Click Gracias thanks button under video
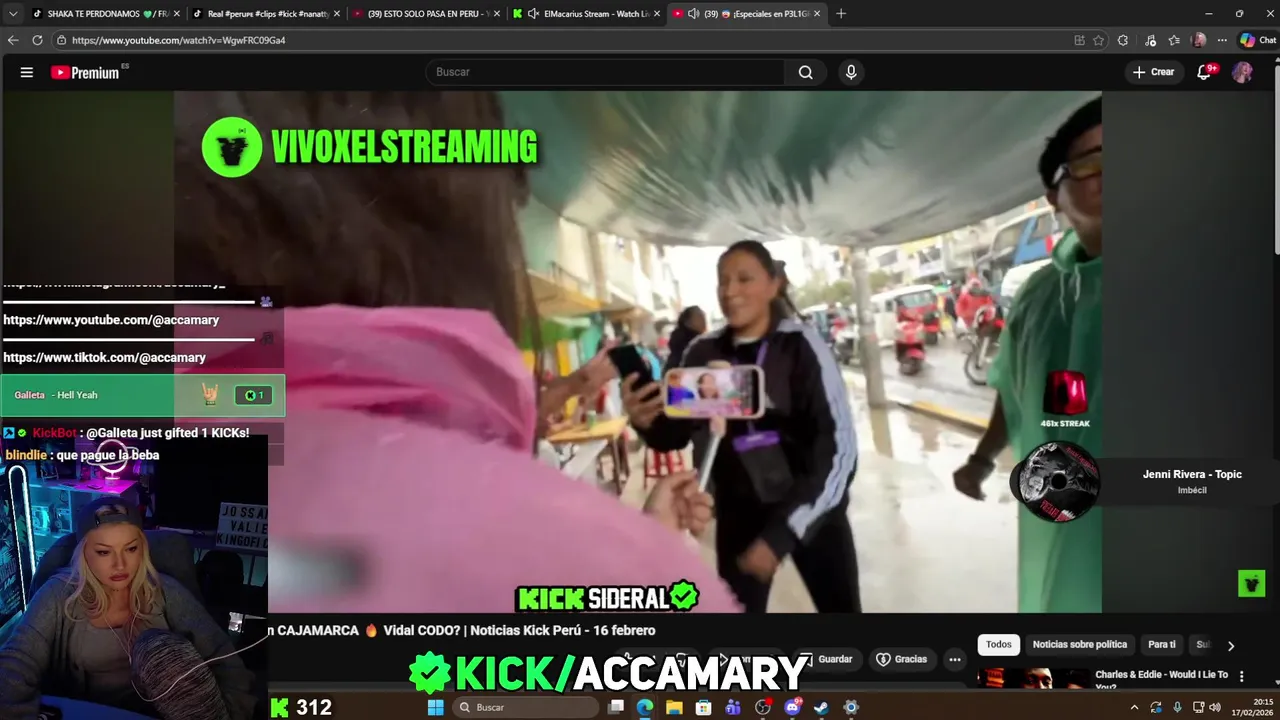The width and height of the screenshot is (1280, 720). point(901,659)
